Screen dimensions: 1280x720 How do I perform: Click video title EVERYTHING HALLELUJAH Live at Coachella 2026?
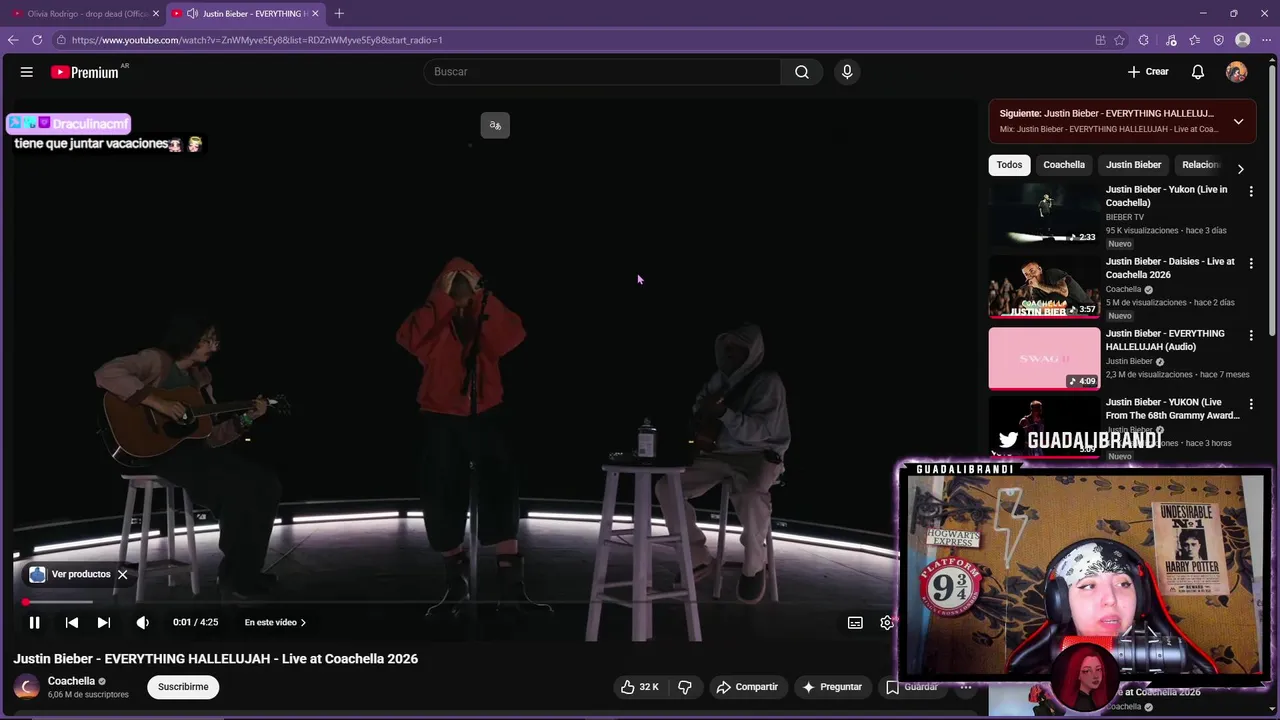coord(215,659)
